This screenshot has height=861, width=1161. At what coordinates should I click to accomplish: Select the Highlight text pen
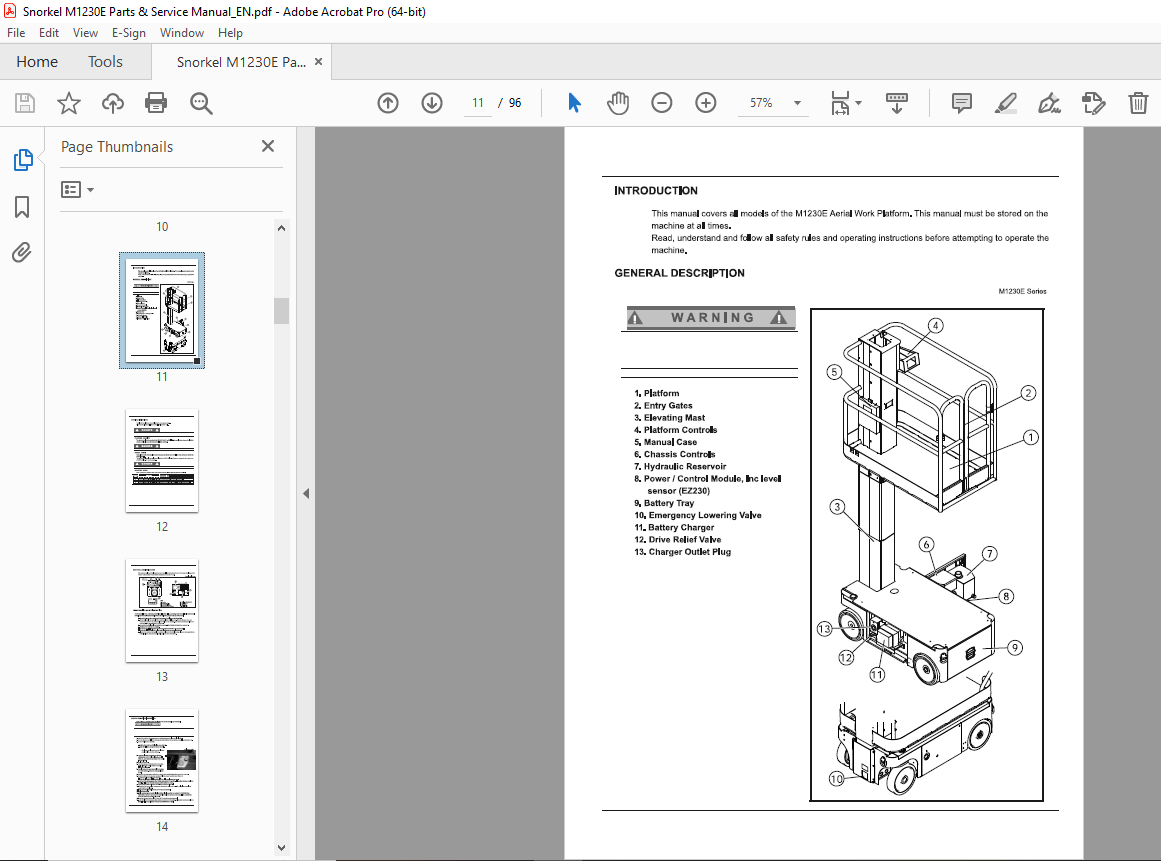click(x=1005, y=103)
